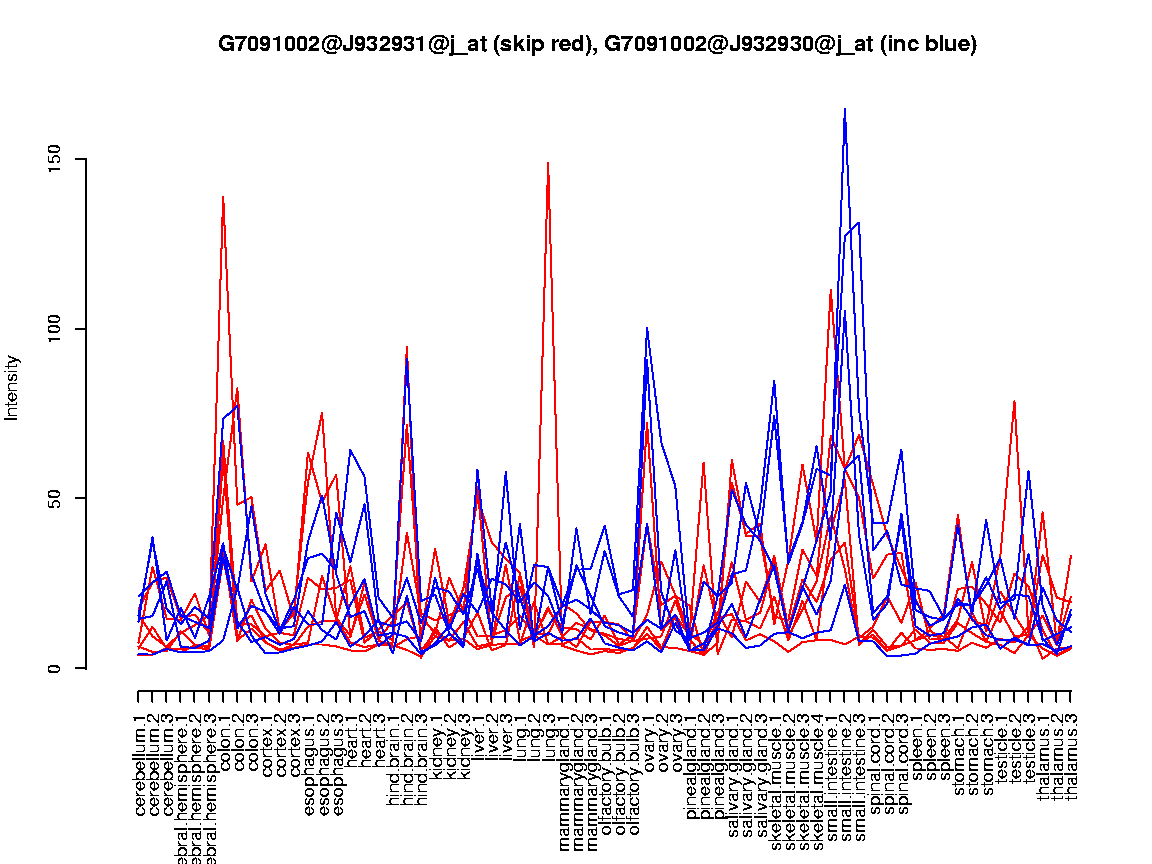Click the tall red peak at lung.3

[x=548, y=163]
